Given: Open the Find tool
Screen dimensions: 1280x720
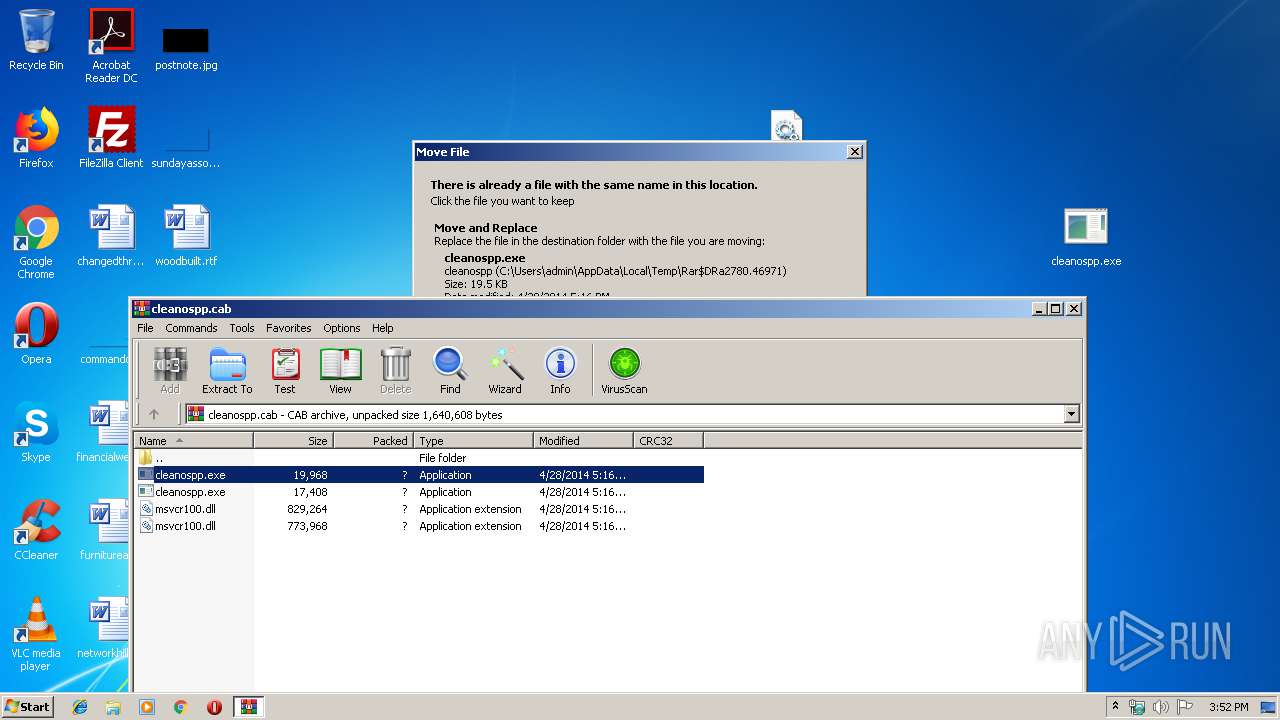Looking at the screenshot, I should (450, 370).
